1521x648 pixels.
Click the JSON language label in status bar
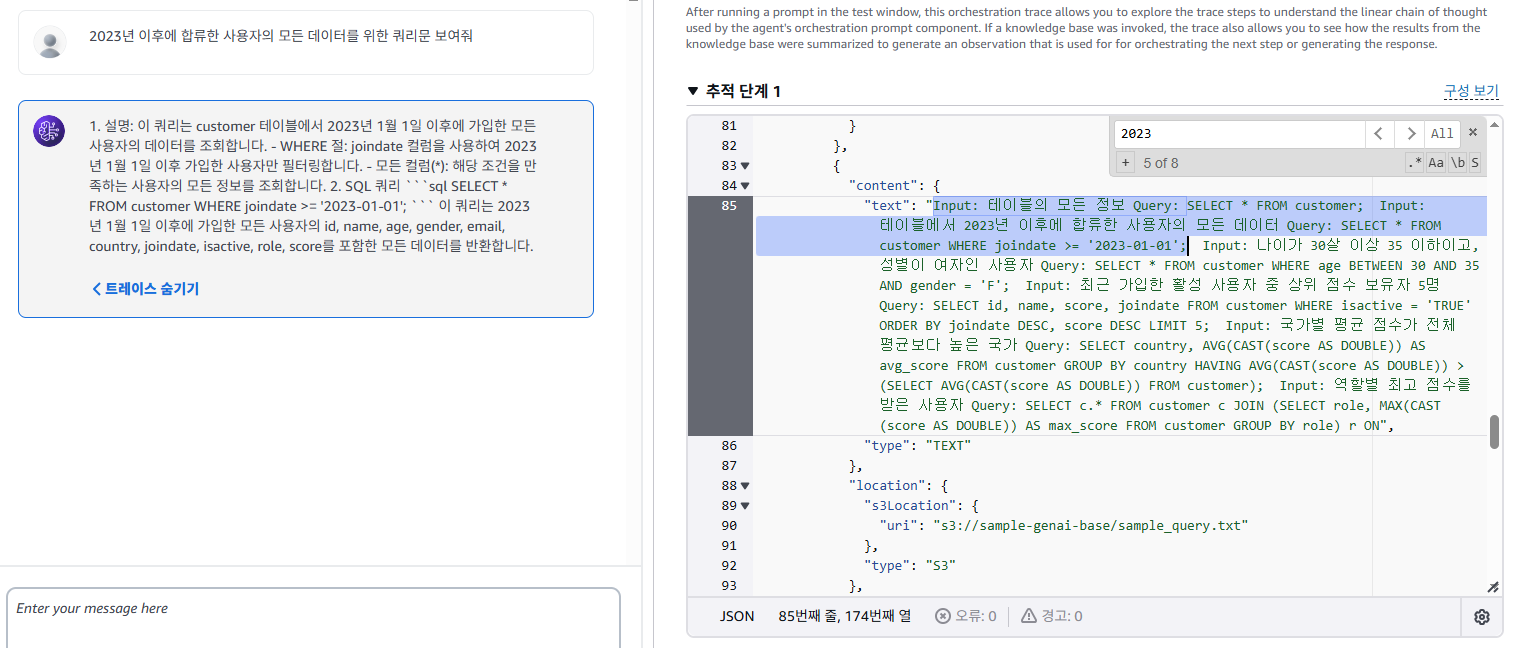(x=737, y=616)
